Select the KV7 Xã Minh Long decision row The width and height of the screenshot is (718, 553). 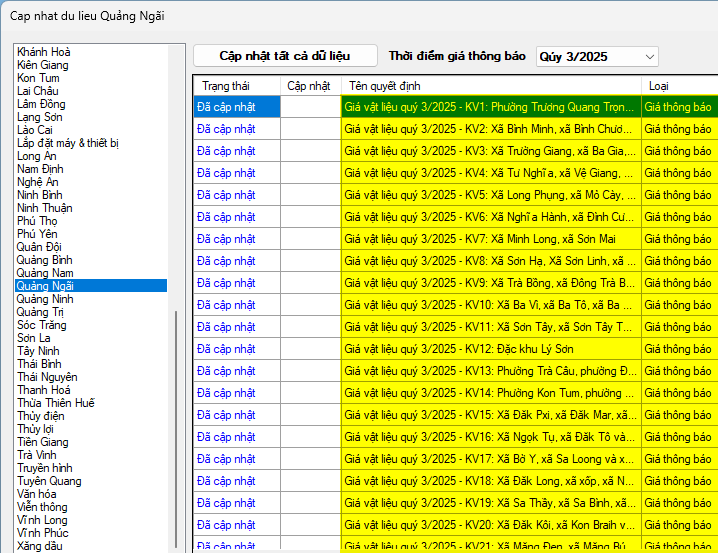coord(490,239)
